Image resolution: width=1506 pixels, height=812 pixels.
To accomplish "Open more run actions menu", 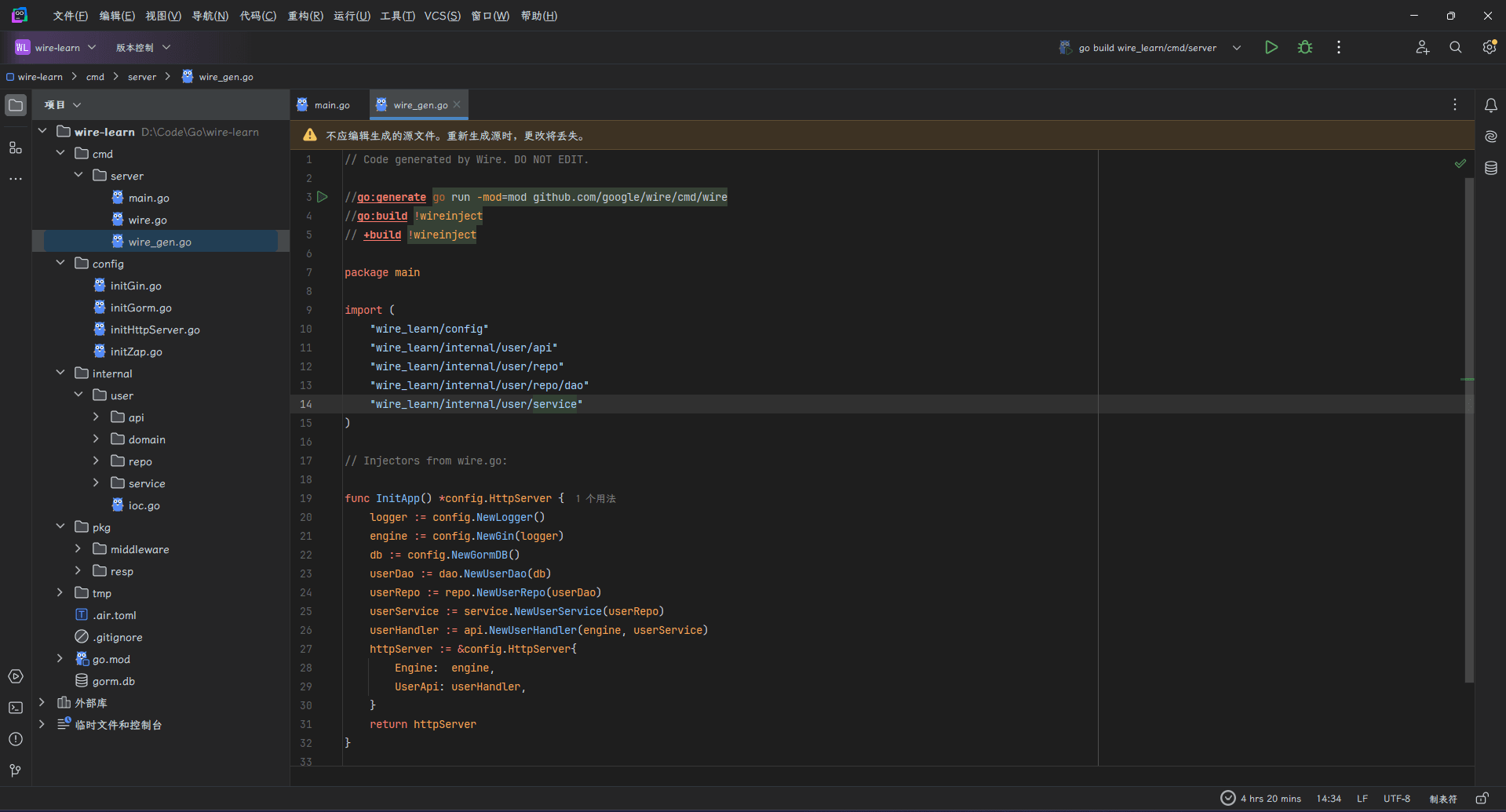I will (1339, 47).
